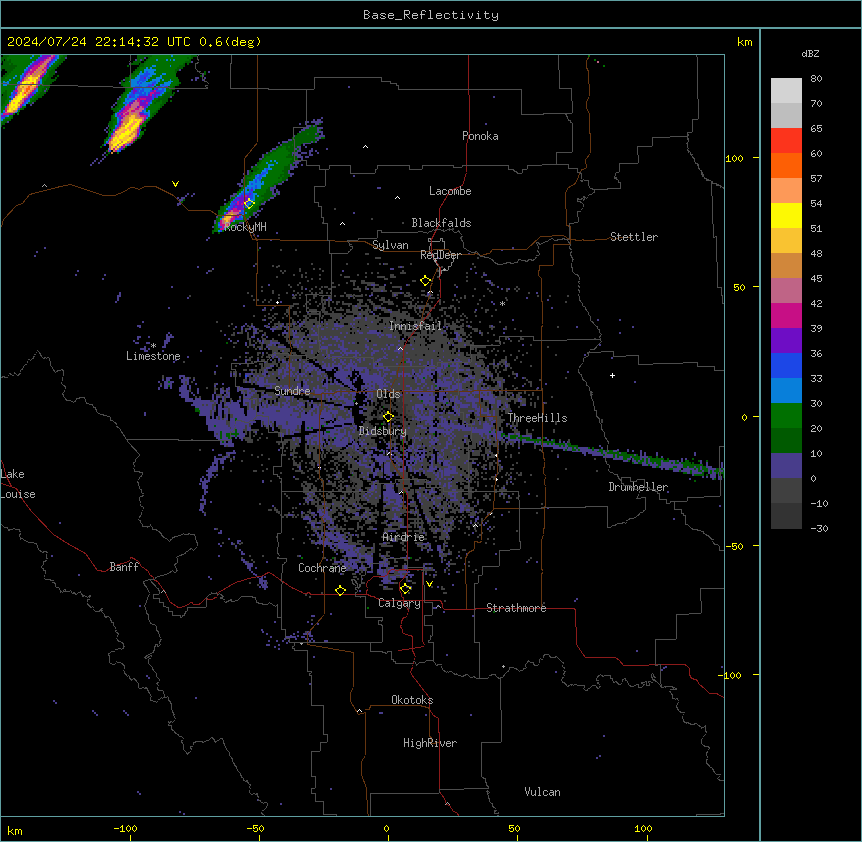862x842 pixels.
Task: Select the yellow diamond marker between Olds and Didsbury
Action: (388, 416)
